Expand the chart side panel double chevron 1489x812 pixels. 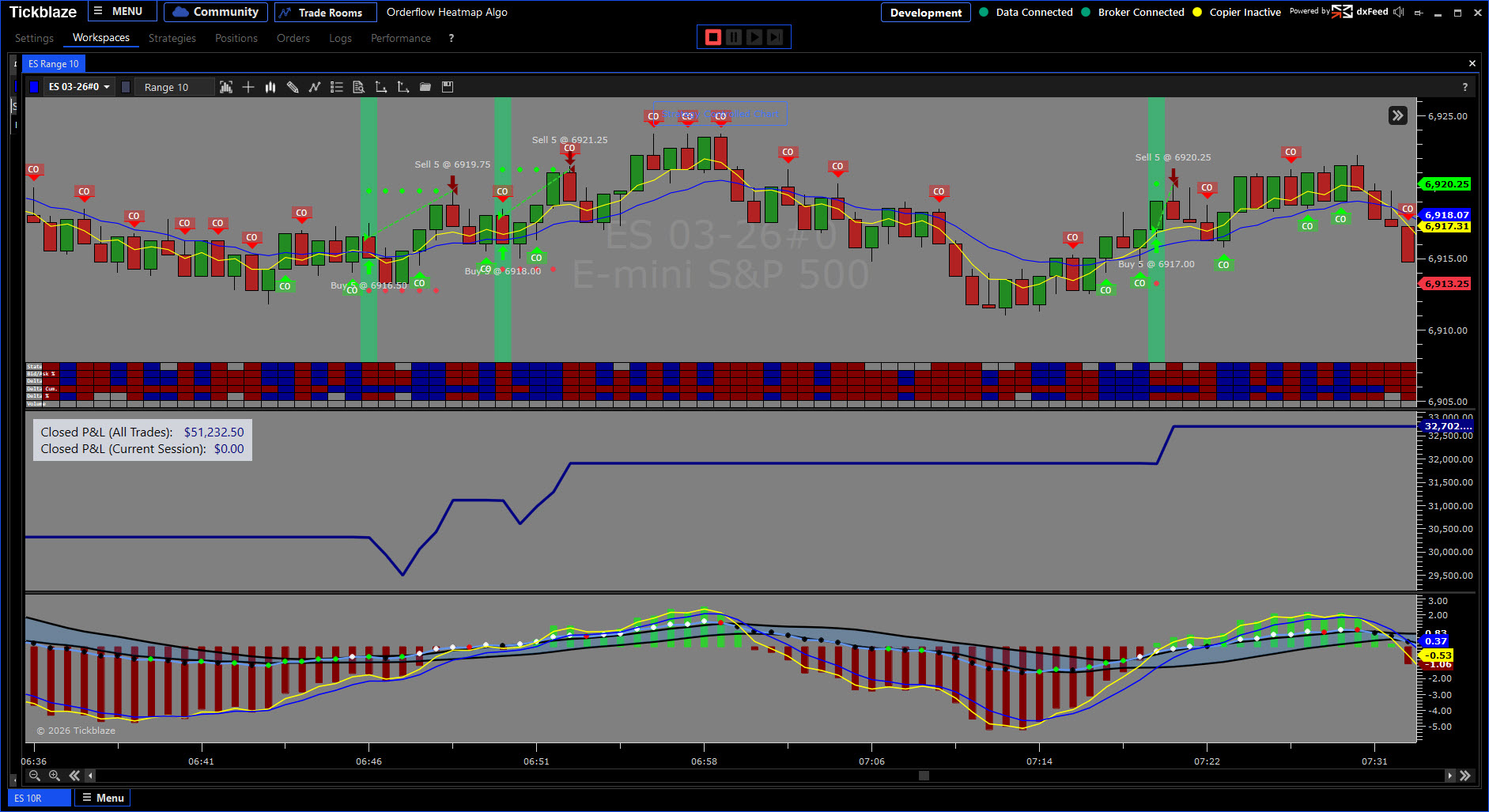point(1397,115)
